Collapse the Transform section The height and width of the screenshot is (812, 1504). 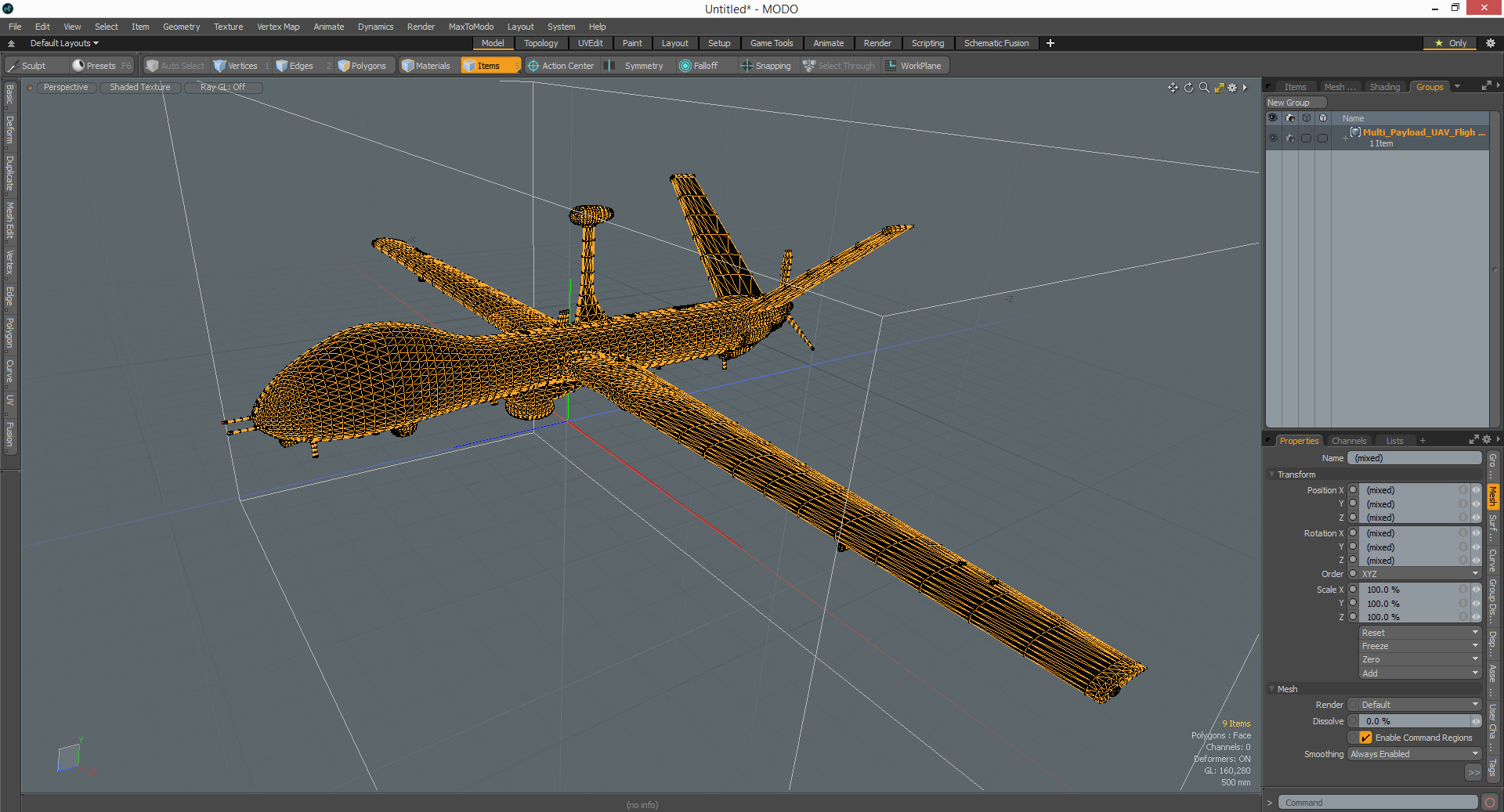(1271, 475)
